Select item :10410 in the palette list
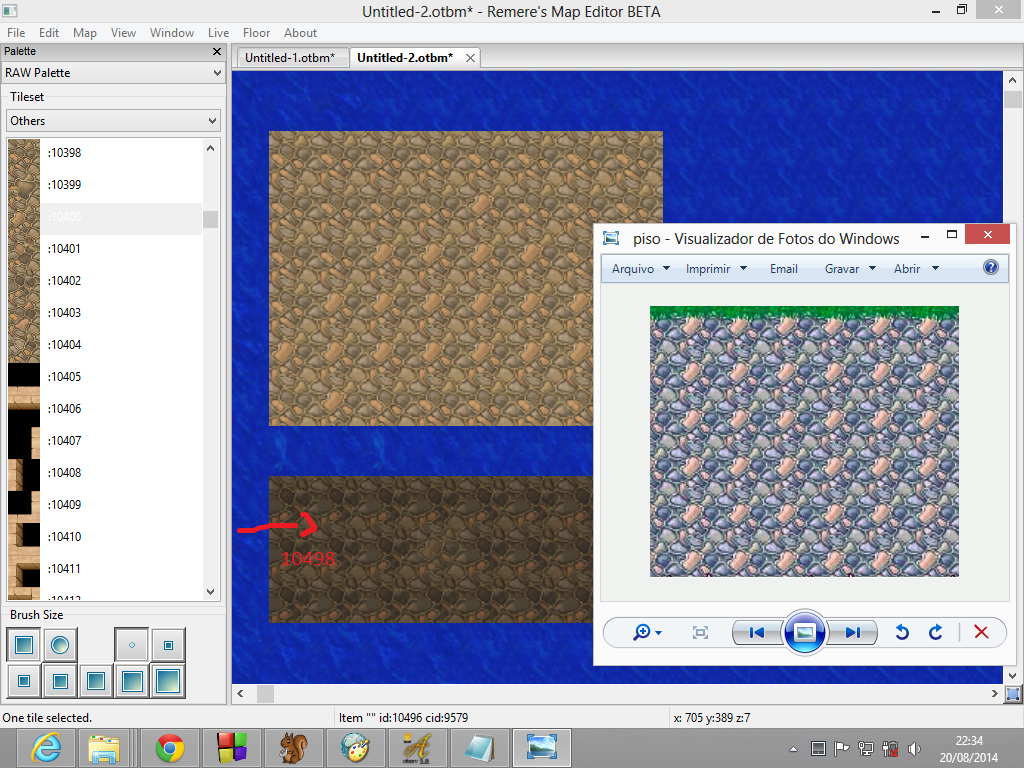This screenshot has width=1024, height=768. [104, 537]
